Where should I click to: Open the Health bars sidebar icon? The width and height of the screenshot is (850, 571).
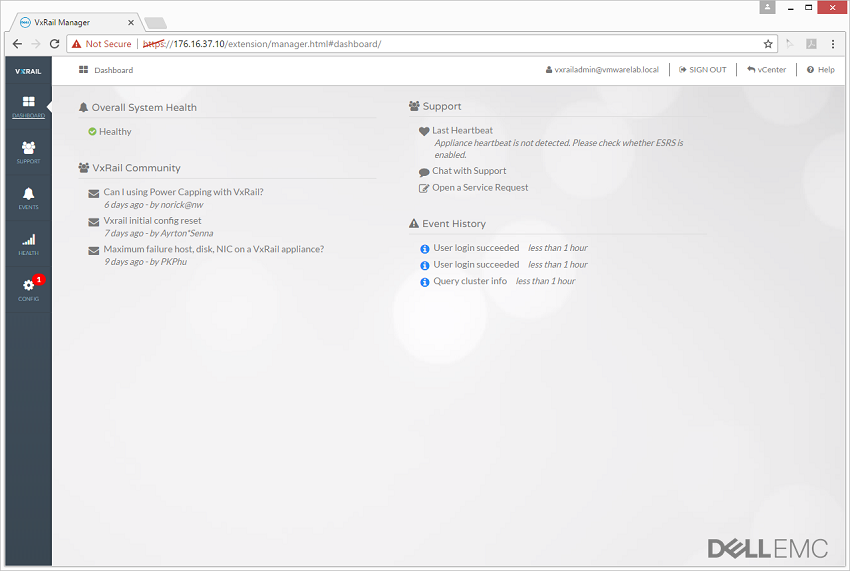click(x=28, y=240)
